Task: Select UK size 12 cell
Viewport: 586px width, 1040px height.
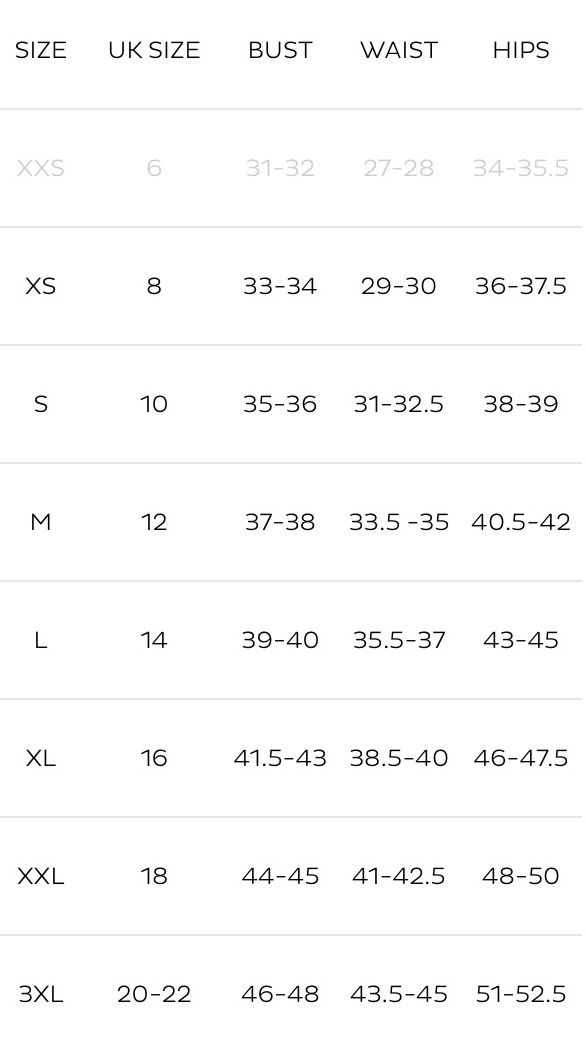Action: click(x=154, y=523)
